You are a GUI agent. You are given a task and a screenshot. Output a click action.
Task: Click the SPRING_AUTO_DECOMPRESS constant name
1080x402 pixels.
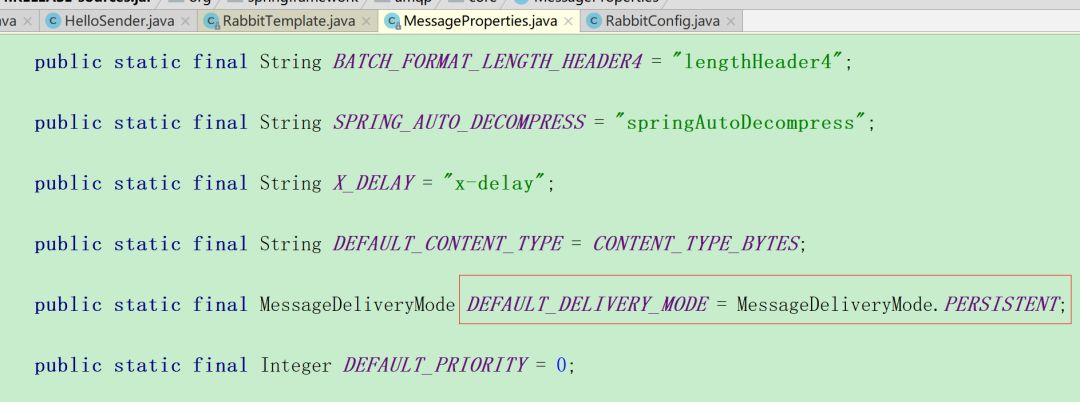click(459, 123)
